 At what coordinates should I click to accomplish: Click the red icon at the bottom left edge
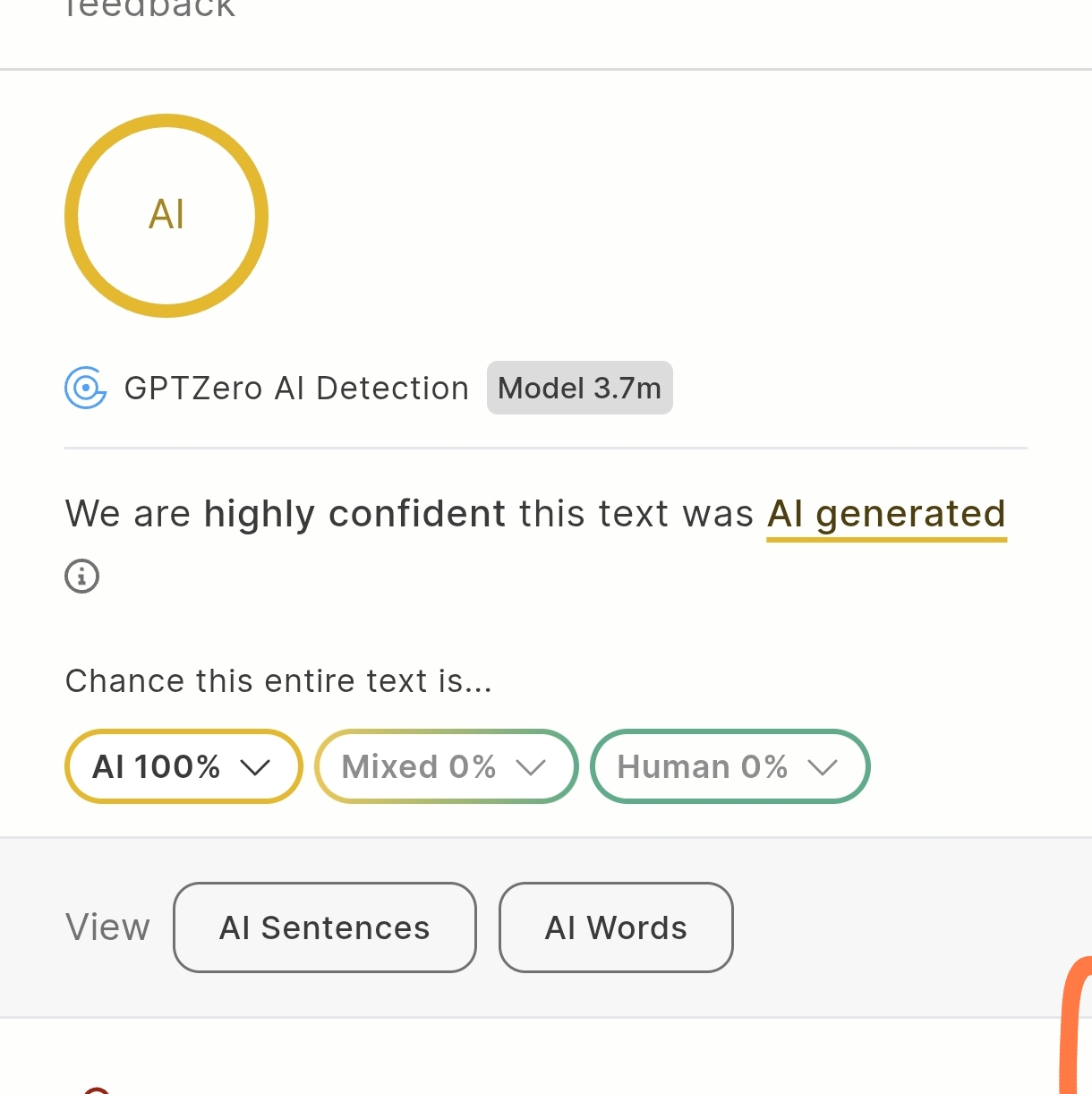click(97, 1090)
